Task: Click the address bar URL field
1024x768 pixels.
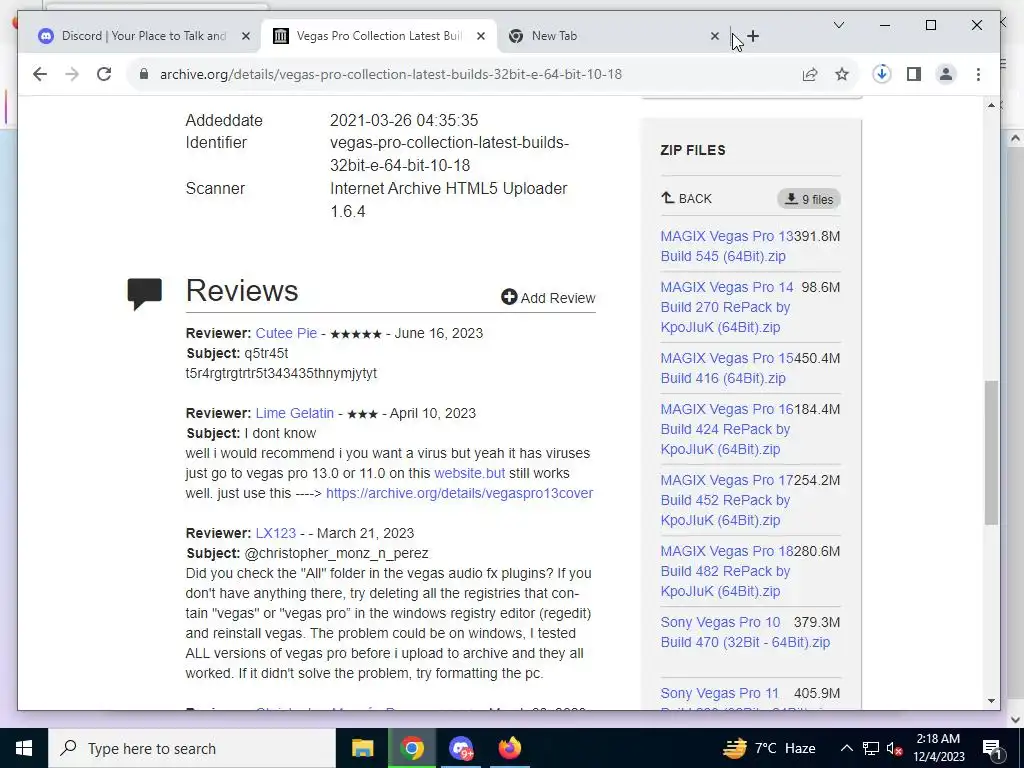Action: (x=391, y=74)
